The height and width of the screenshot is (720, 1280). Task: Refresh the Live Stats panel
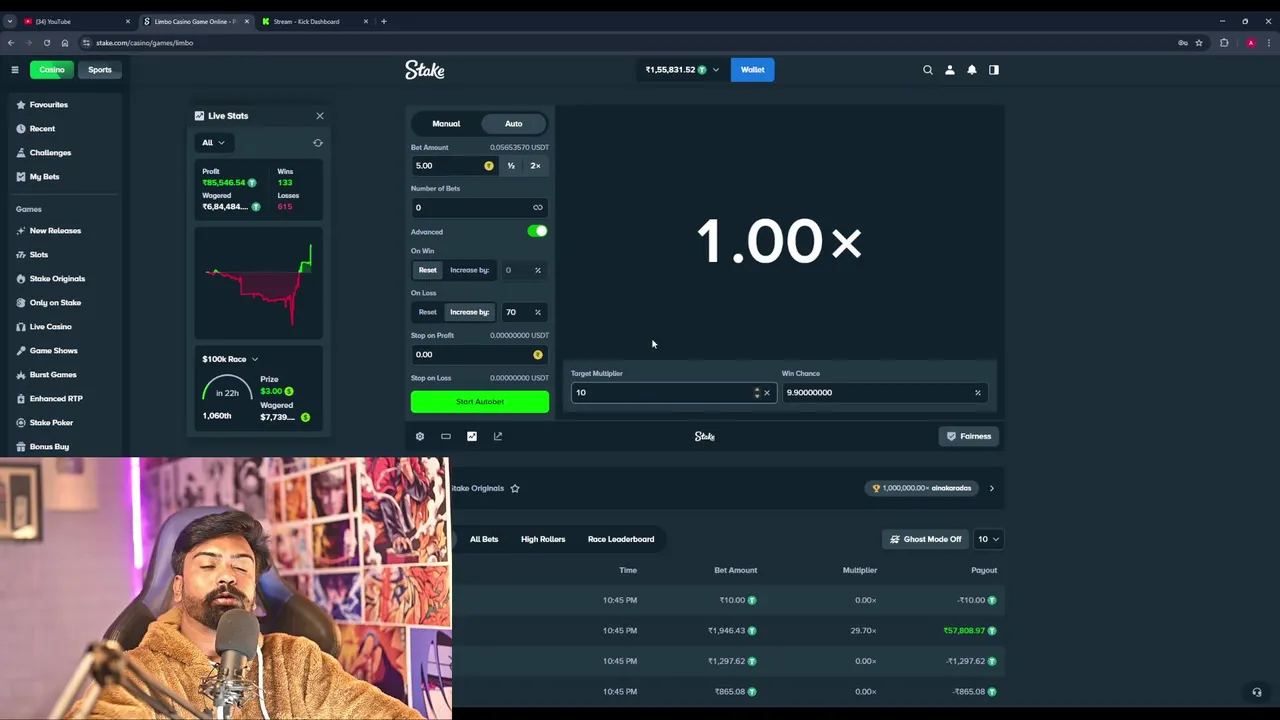[x=318, y=143]
